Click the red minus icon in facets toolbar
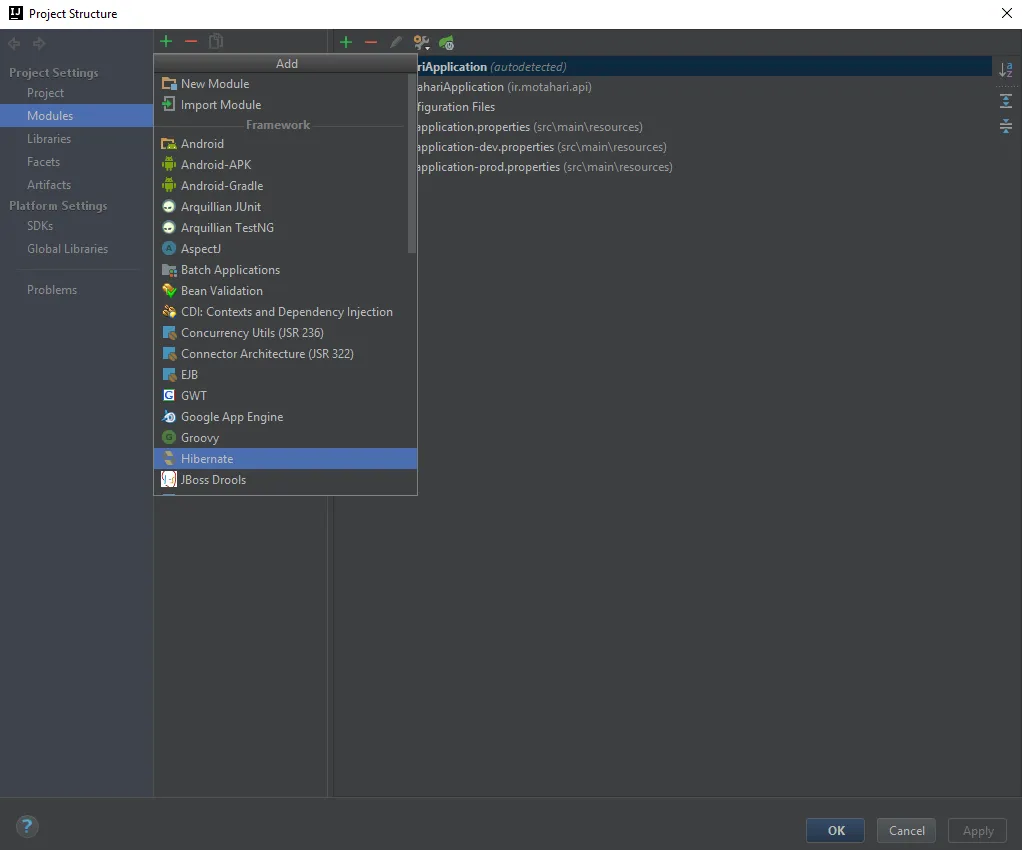 pyautogui.click(x=371, y=43)
